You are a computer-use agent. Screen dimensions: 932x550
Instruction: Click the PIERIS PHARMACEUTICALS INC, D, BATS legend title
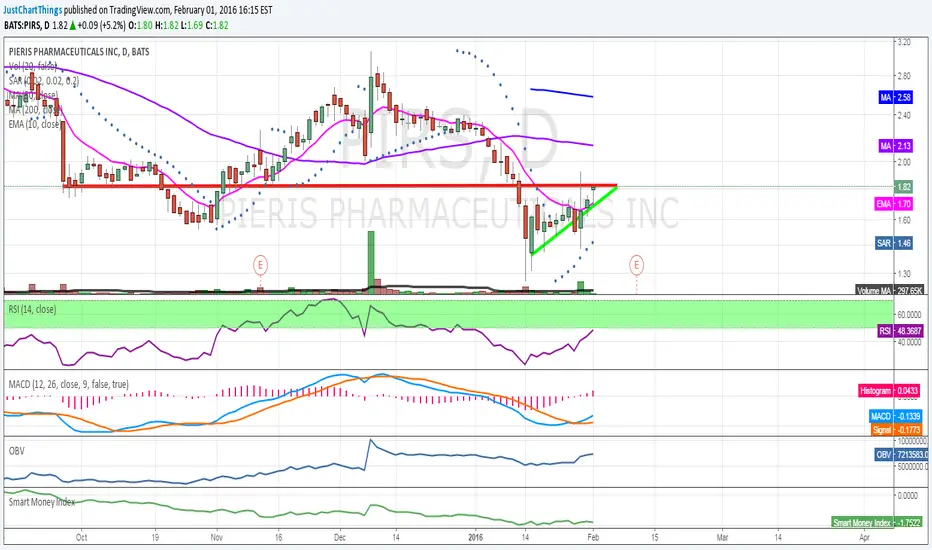click(79, 52)
